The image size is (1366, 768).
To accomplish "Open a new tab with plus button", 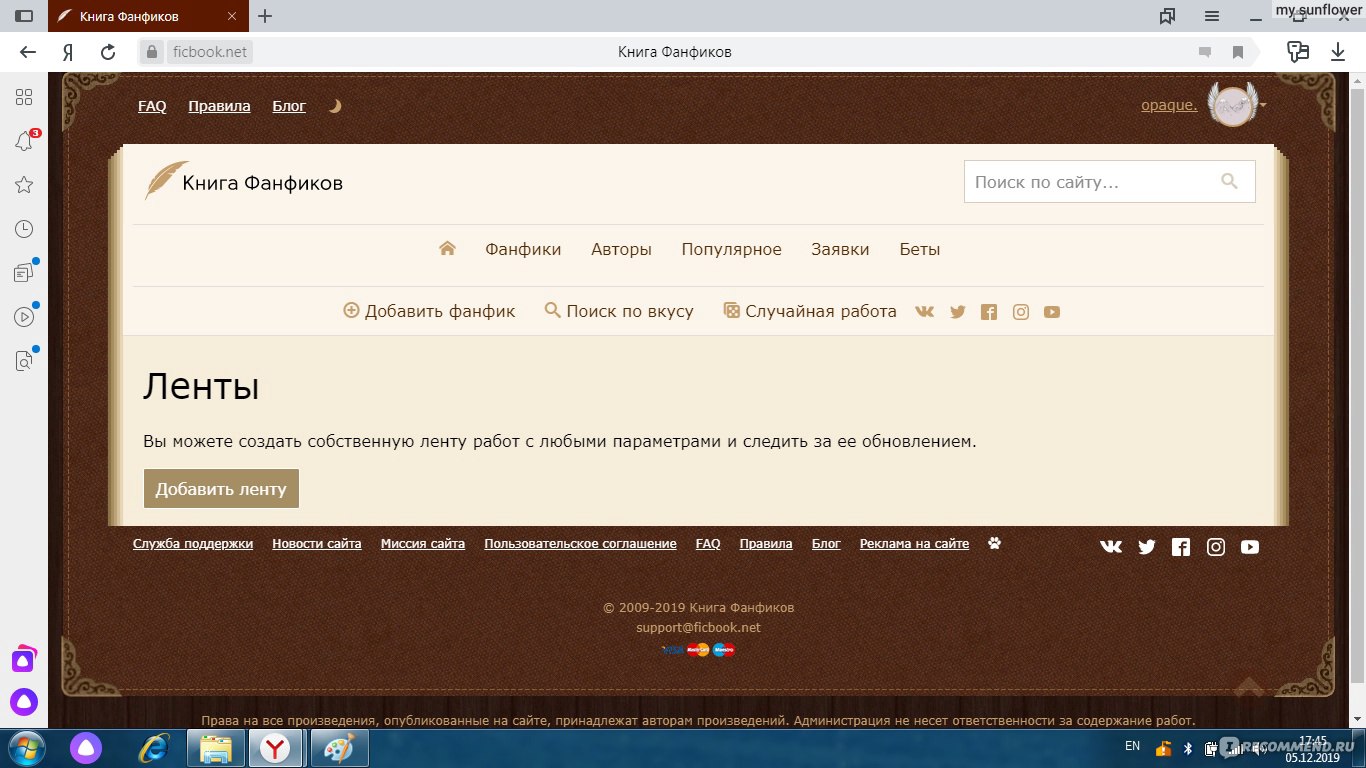I will point(265,16).
